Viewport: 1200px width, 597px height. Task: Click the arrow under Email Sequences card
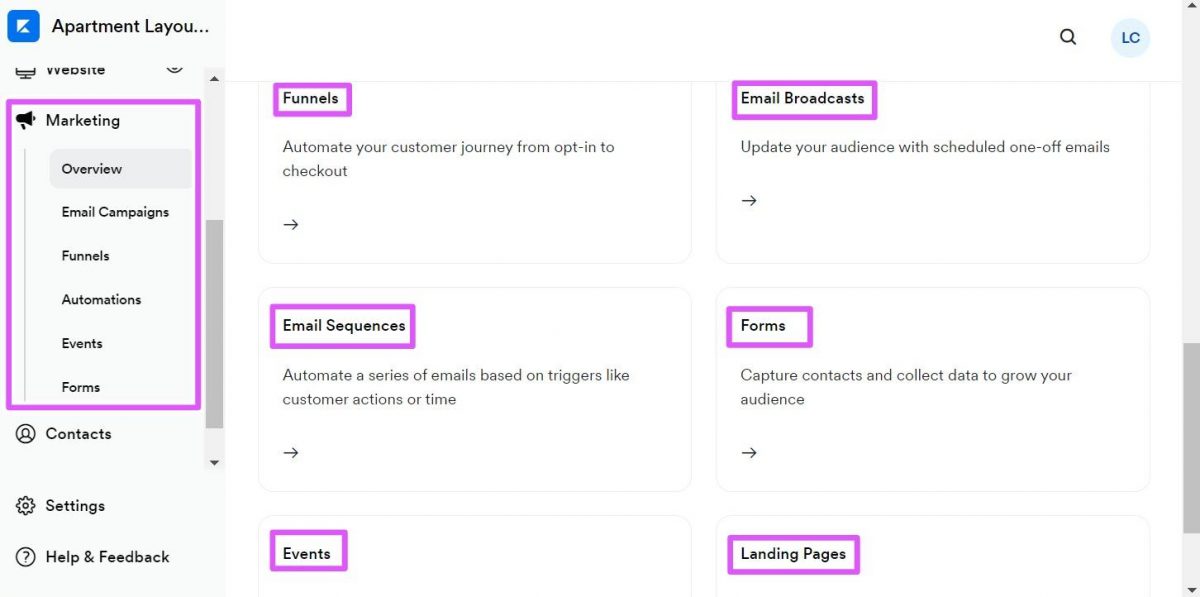[291, 452]
